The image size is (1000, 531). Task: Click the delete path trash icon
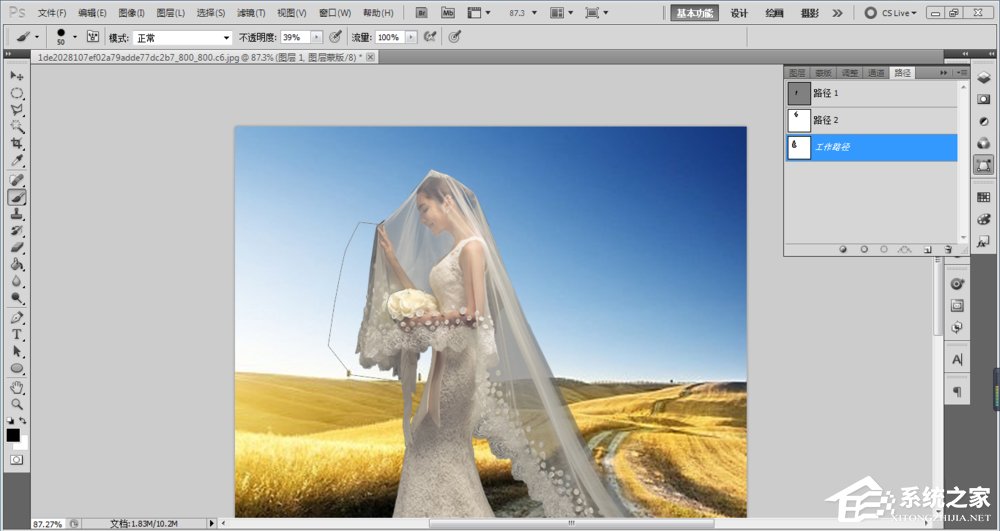click(x=947, y=249)
